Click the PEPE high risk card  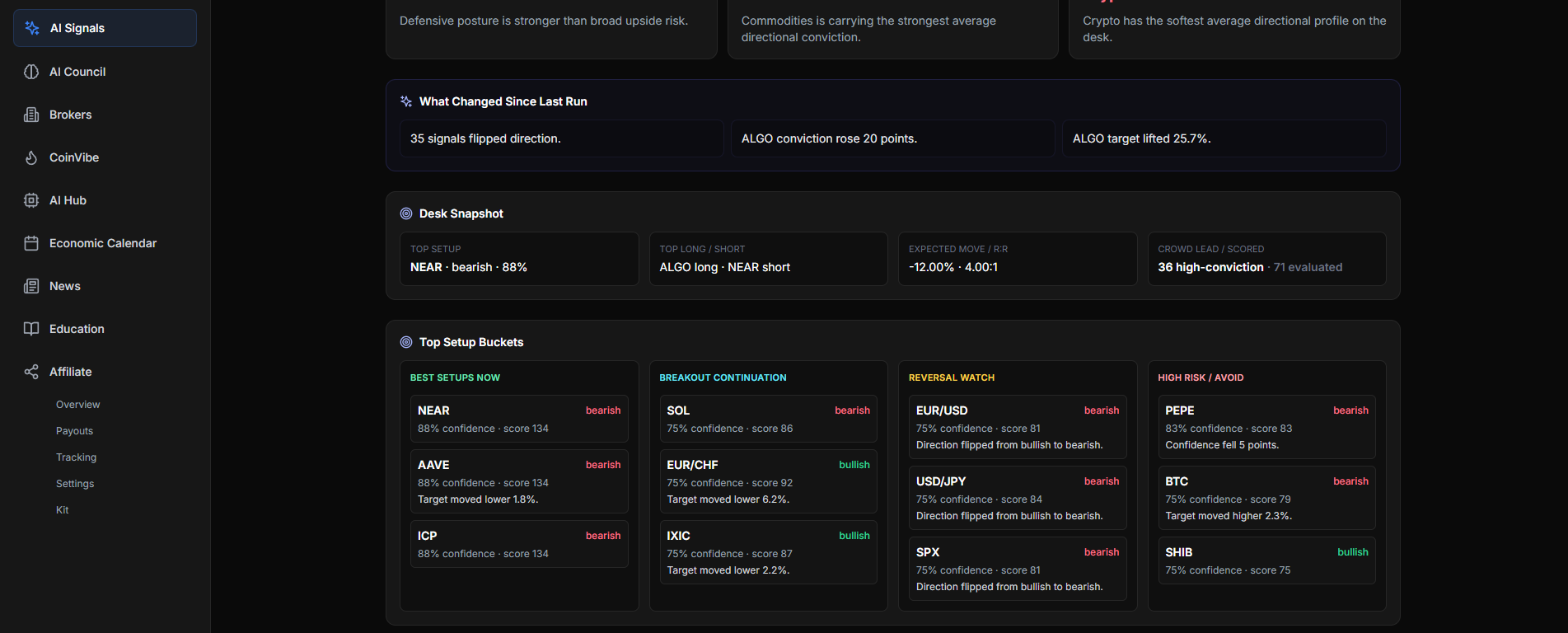[1266, 427]
